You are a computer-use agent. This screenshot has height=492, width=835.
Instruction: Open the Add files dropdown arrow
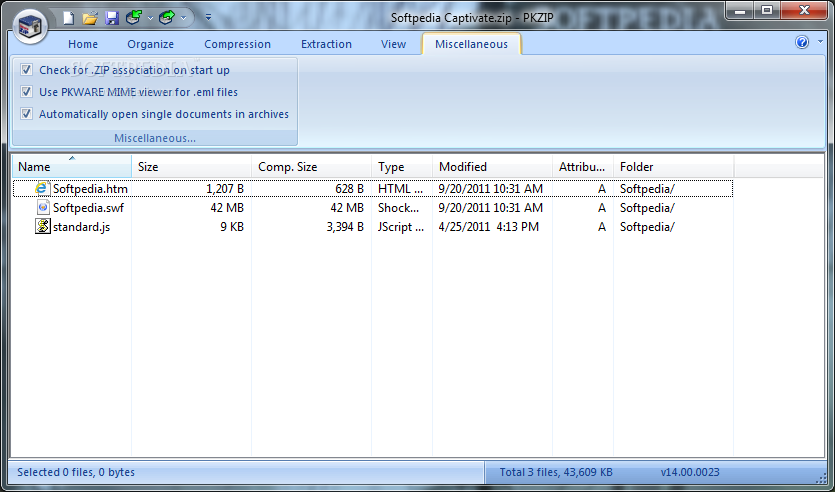pos(150,18)
